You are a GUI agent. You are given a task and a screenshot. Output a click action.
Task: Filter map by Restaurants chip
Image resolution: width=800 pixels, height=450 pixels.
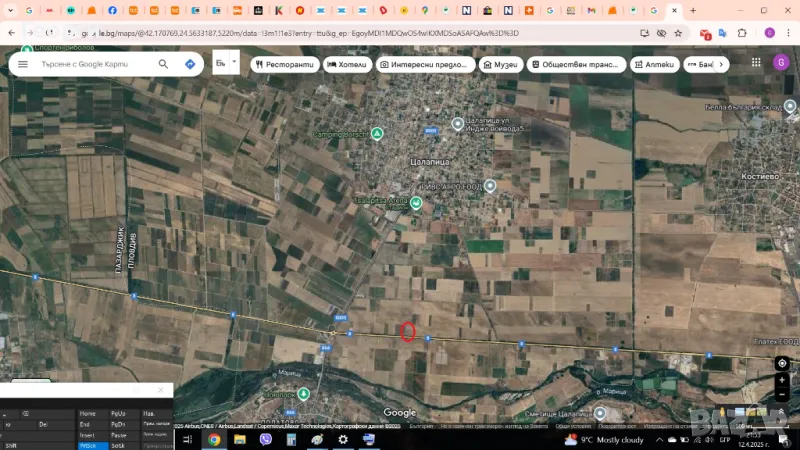pyautogui.click(x=284, y=64)
